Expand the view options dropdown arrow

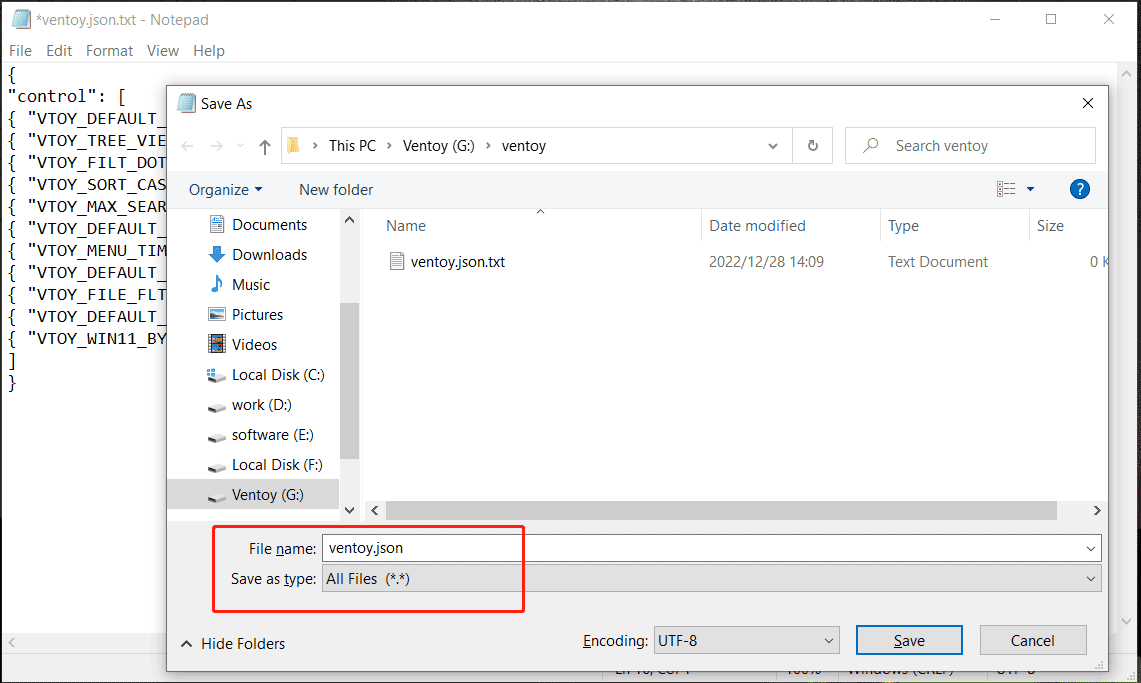(x=1030, y=189)
